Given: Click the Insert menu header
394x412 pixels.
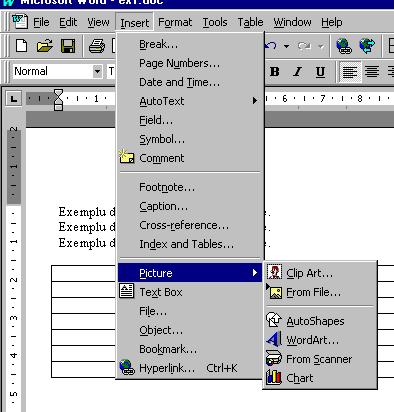Looking at the screenshot, I should click(134, 23).
